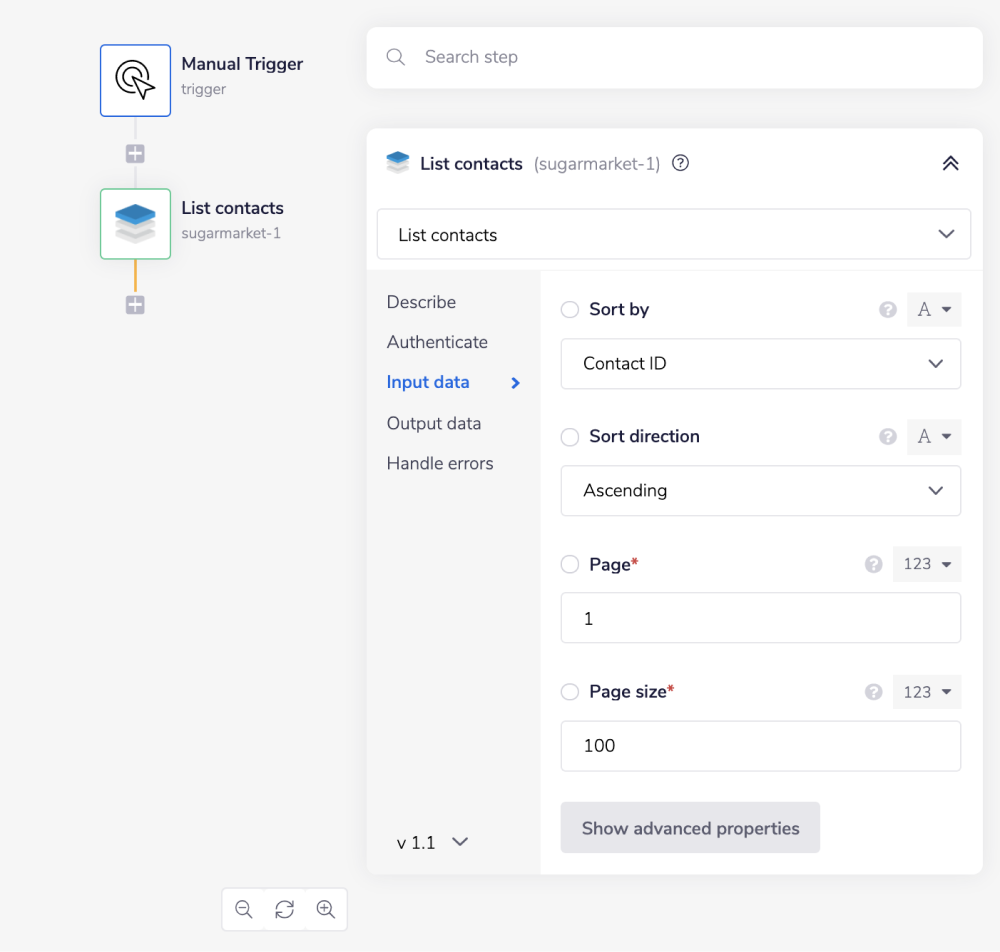Toggle the Page size radio button
The width and height of the screenshot is (1000, 952).
coord(570,692)
